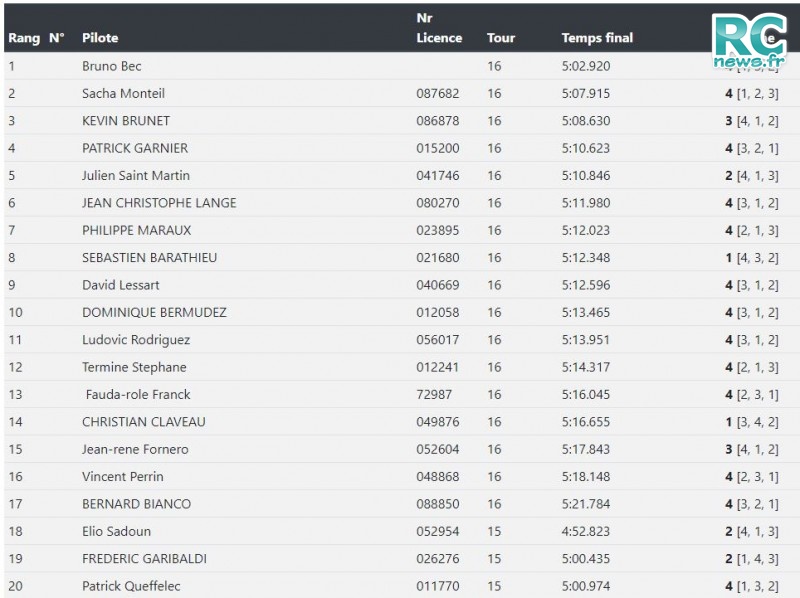Click the Pilote column header

(100, 38)
